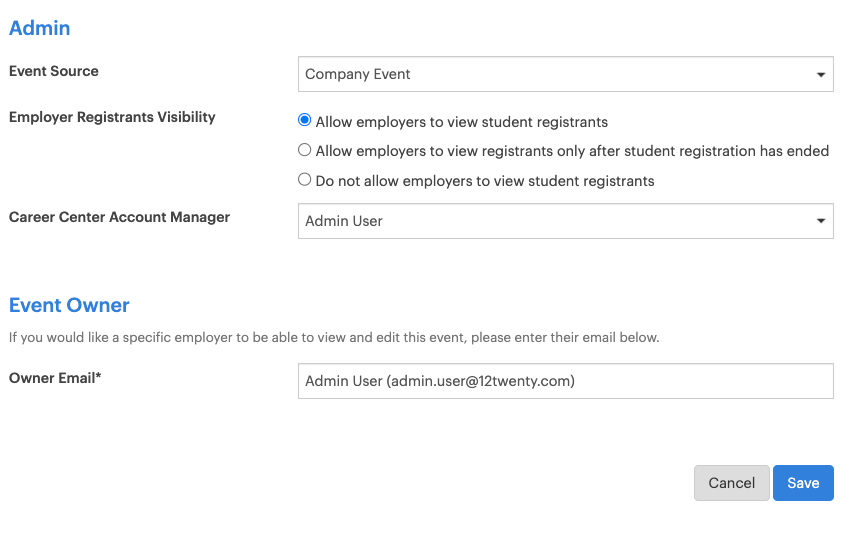Click the Event Owner help description text
Image resolution: width=864 pixels, height=540 pixels.
[x=334, y=337]
